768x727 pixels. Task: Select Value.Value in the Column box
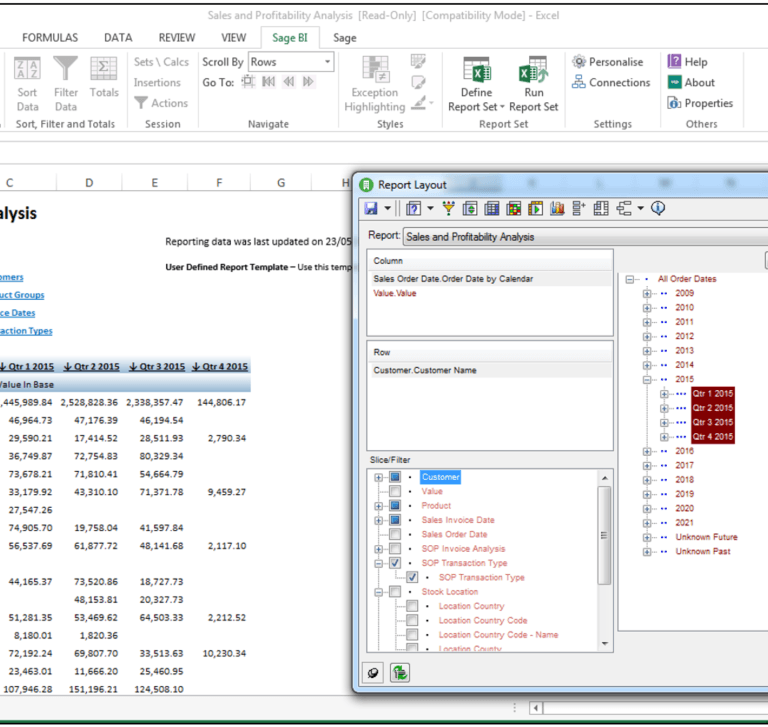395,293
